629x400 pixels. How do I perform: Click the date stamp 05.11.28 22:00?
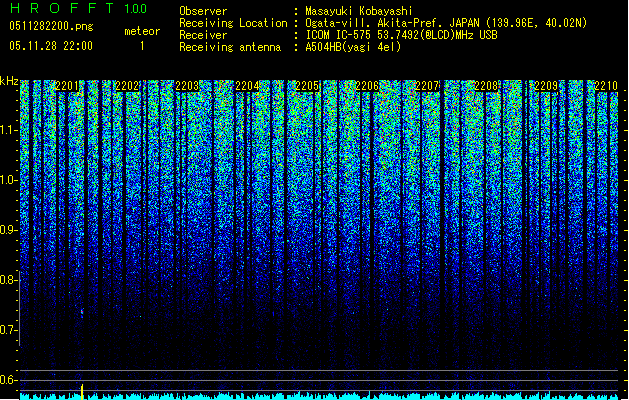coord(51,46)
